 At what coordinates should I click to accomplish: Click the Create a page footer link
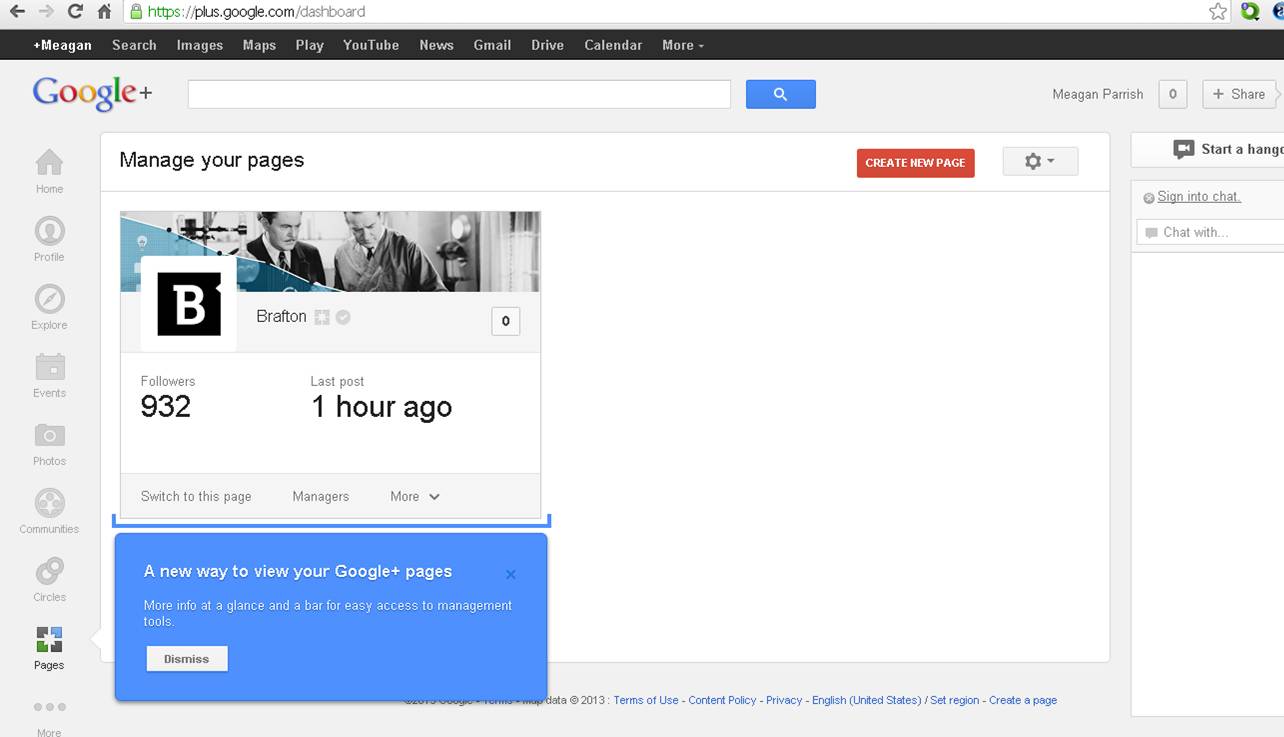pos(1023,700)
